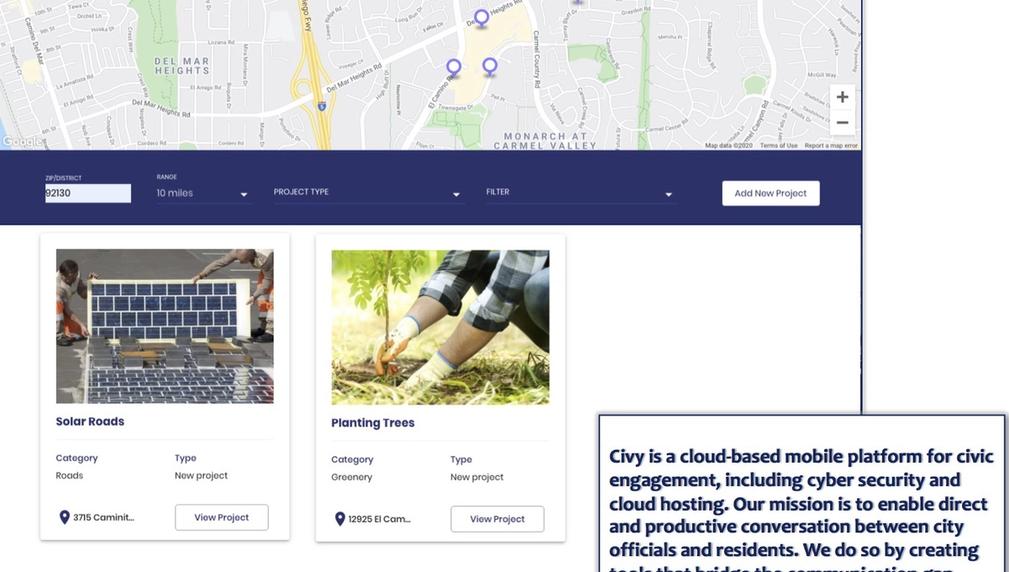Viewport: 1009px width, 572px height.
Task: Select the topmost purple map pin
Action: coord(481,19)
